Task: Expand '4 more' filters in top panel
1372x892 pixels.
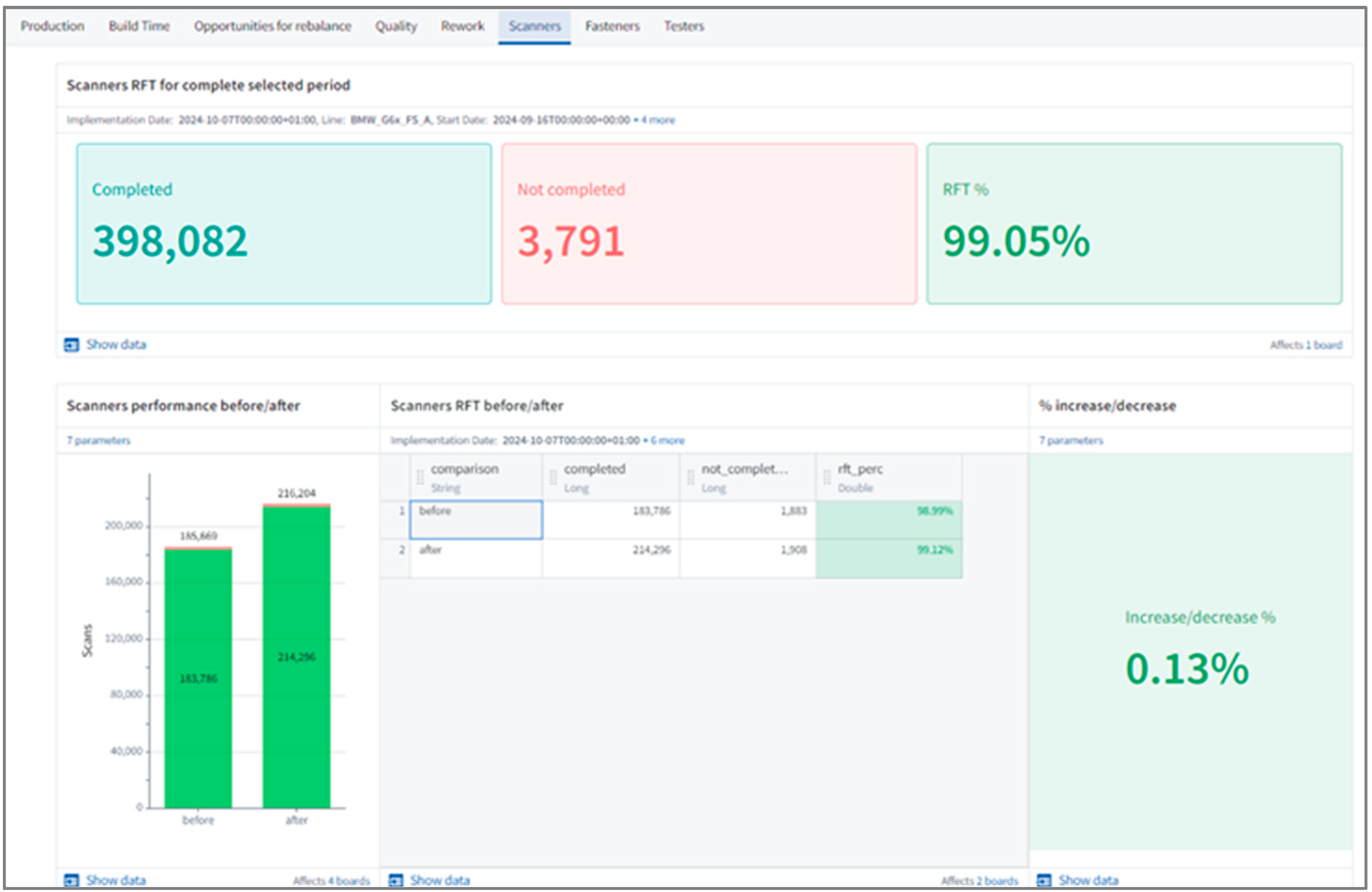Action: (x=657, y=120)
